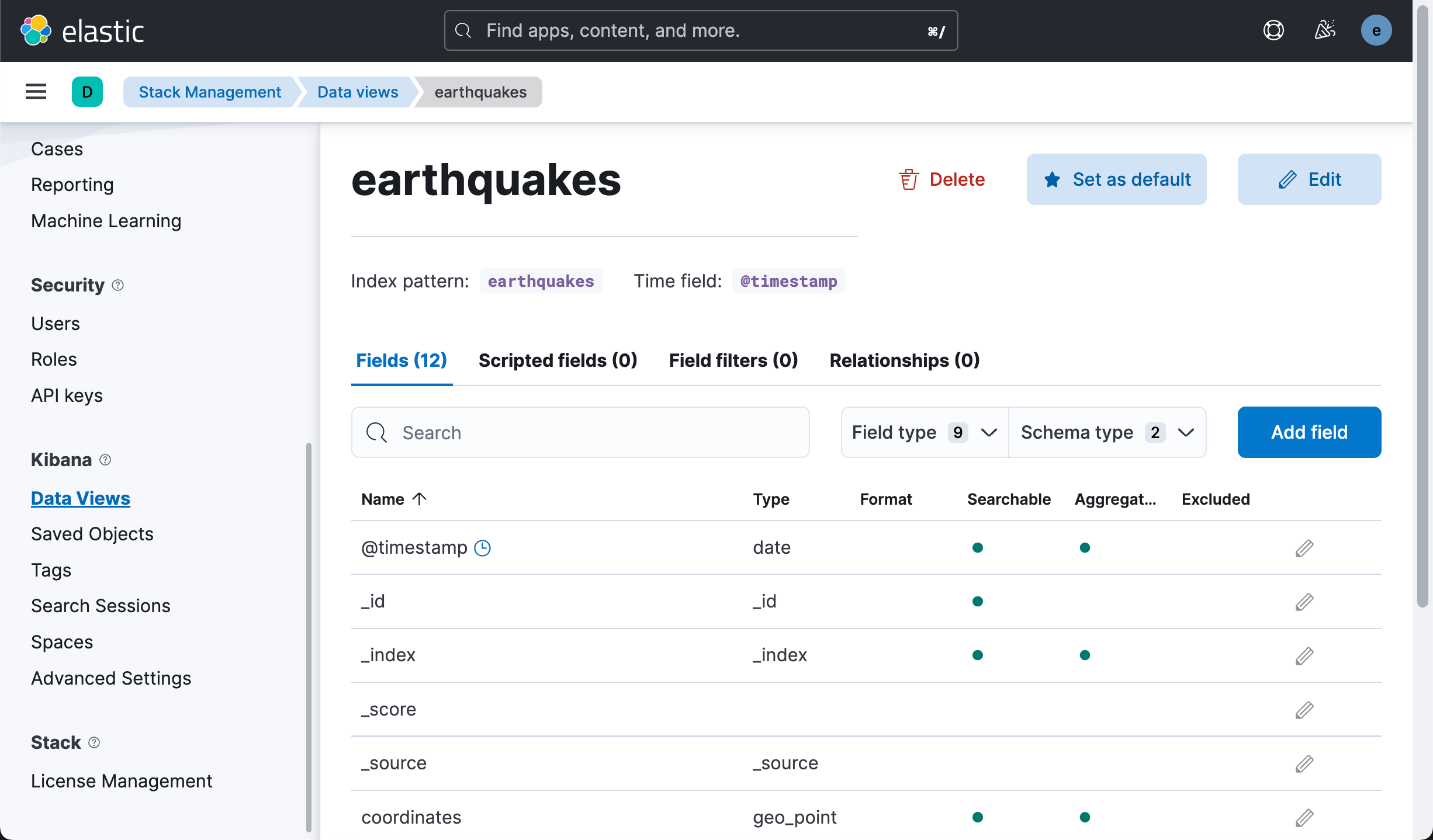
Task: Edit the _score field pencil icon
Action: tap(1304, 710)
